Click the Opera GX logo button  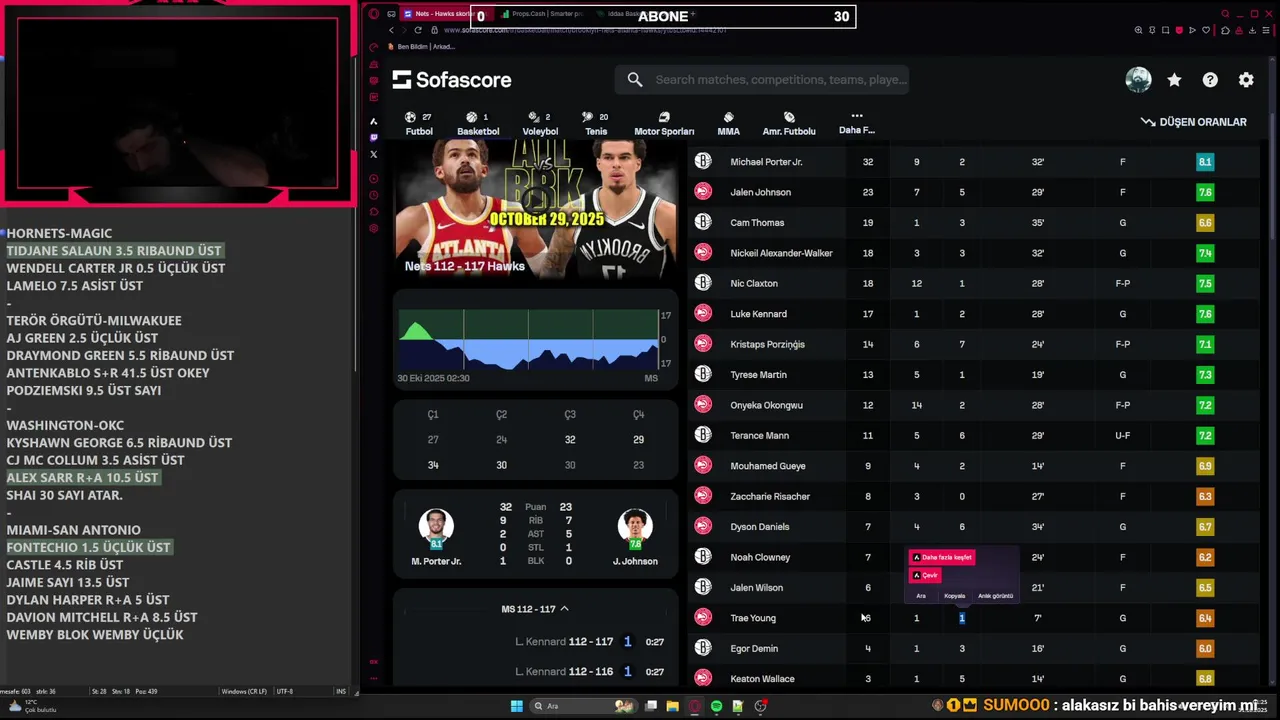pos(374,14)
